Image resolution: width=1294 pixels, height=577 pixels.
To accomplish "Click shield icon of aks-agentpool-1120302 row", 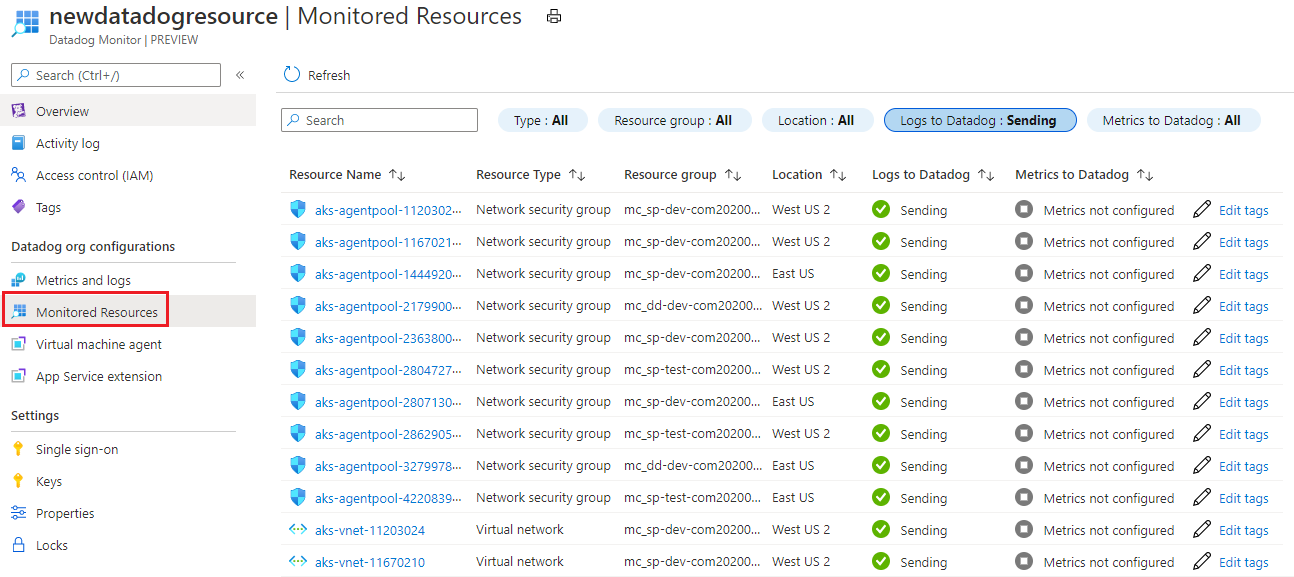I will [298, 209].
